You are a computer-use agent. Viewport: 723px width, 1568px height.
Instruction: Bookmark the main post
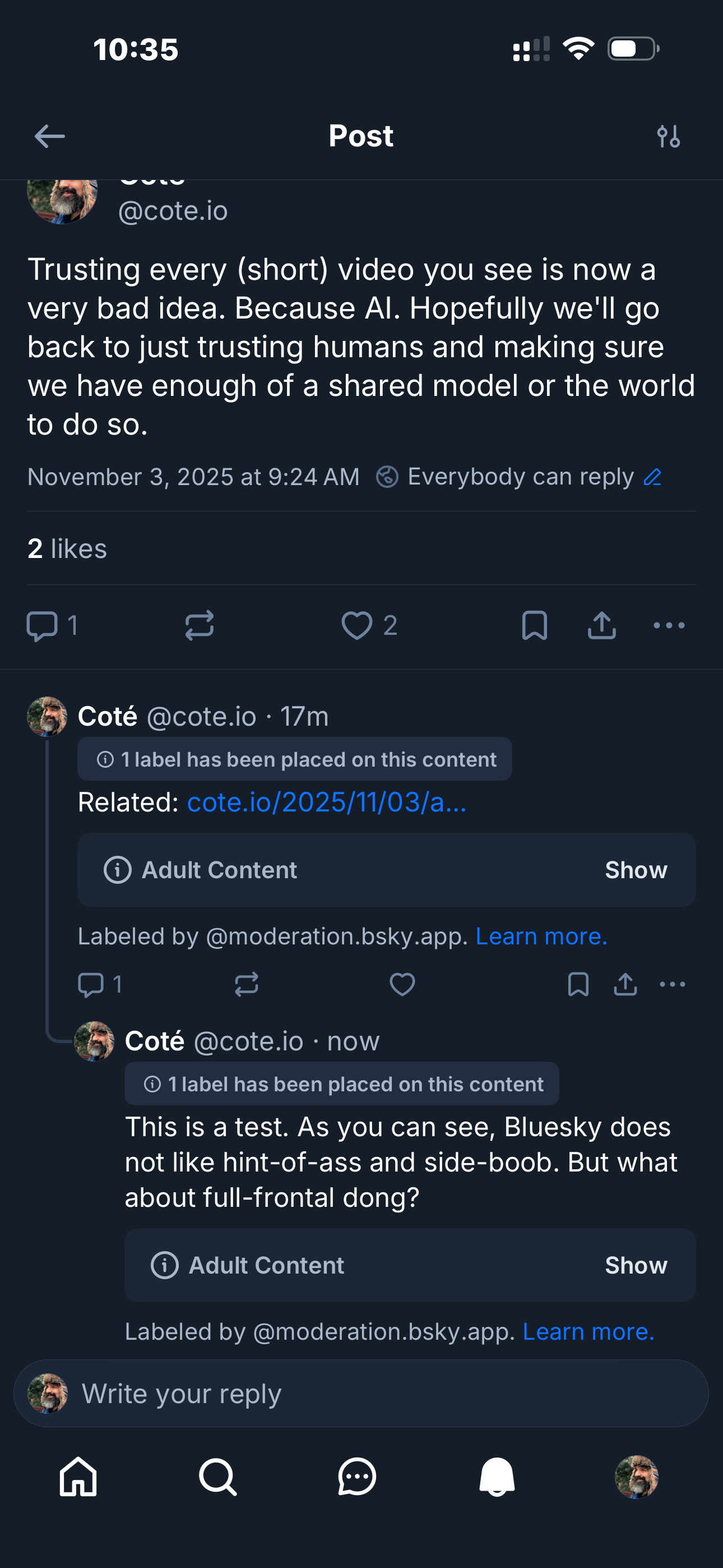pyautogui.click(x=534, y=625)
